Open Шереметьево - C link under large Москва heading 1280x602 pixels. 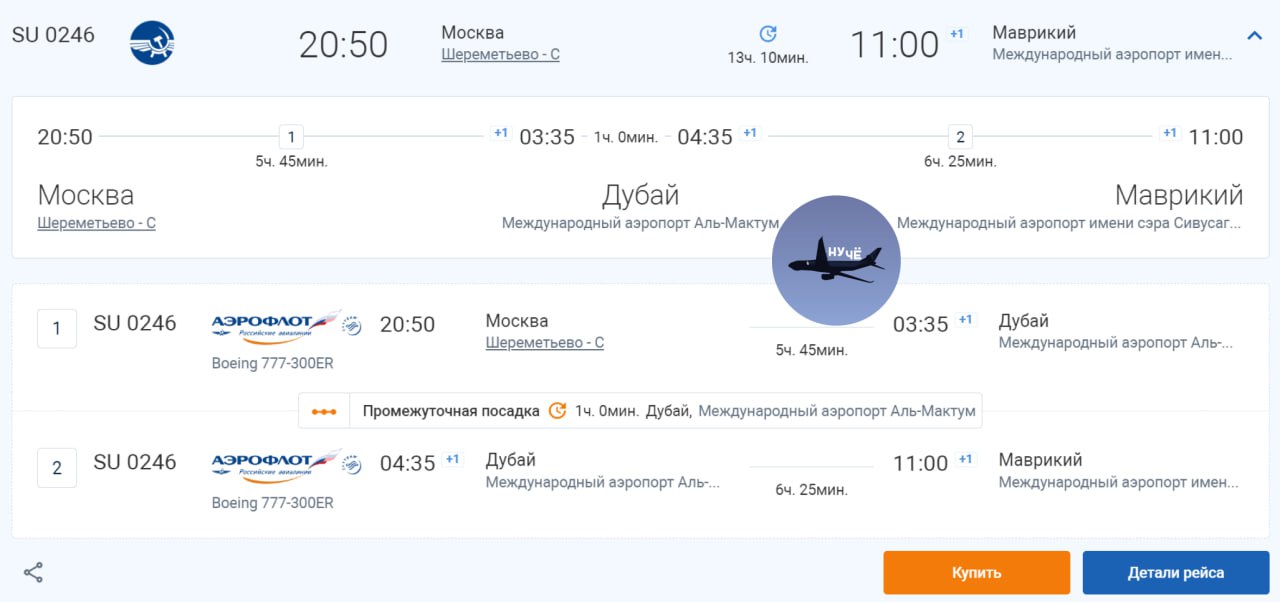(96, 223)
